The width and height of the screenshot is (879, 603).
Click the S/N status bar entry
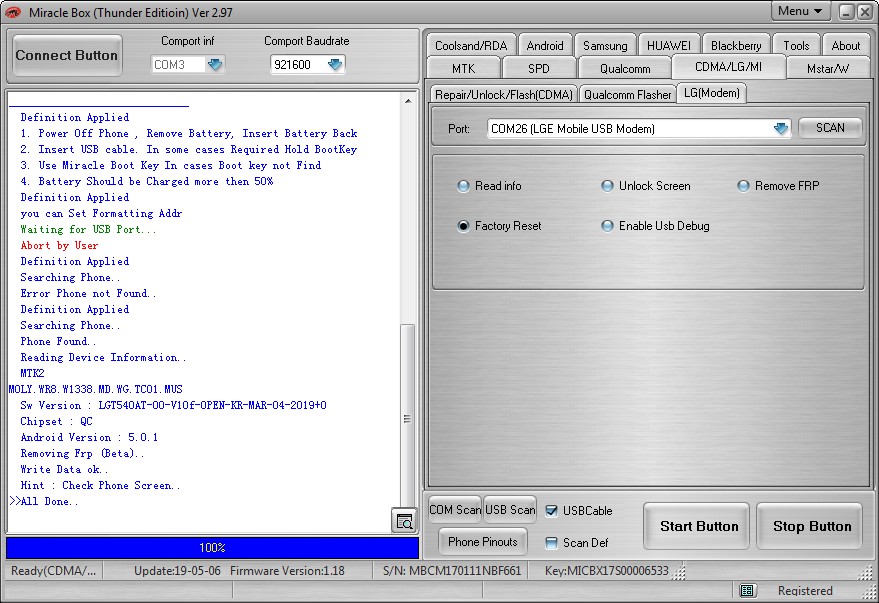pyautogui.click(x=452, y=570)
